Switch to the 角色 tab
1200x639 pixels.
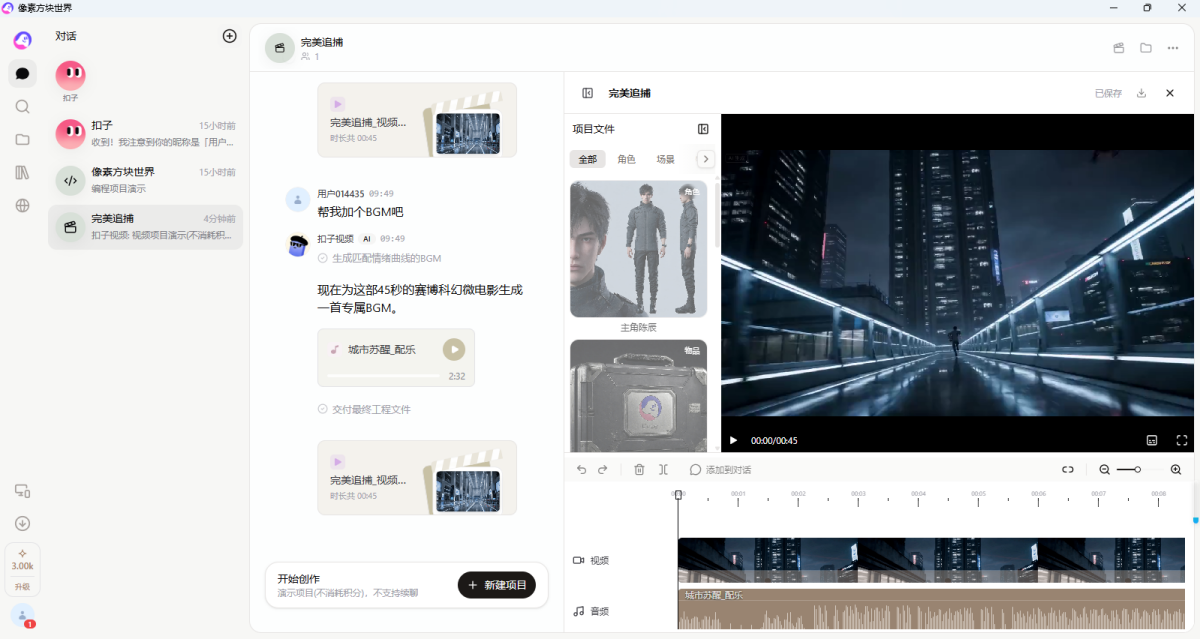click(x=626, y=159)
